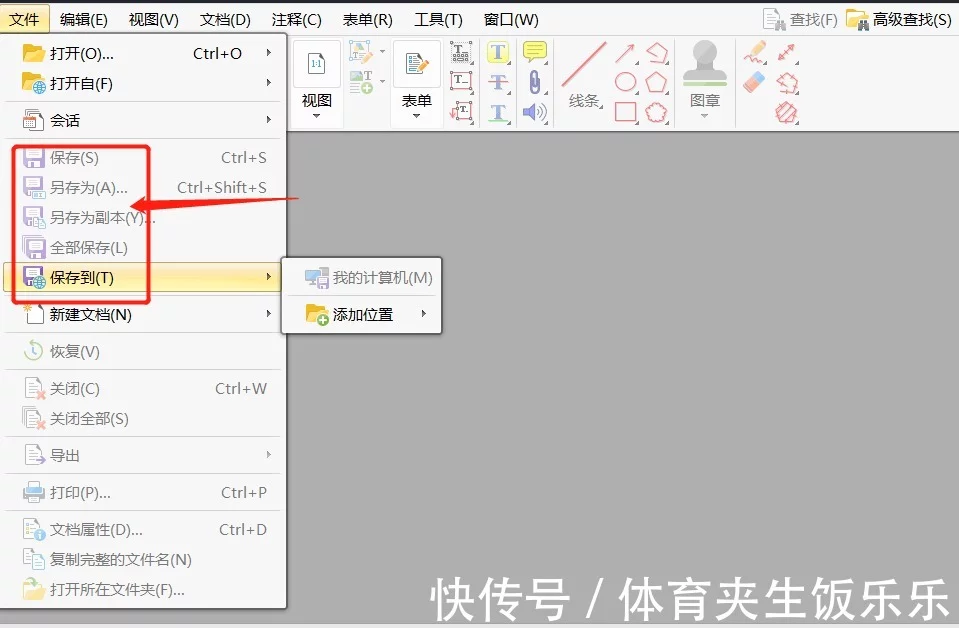The height and width of the screenshot is (628, 959).
Task: Select the Underline text tool
Action: pos(498,112)
